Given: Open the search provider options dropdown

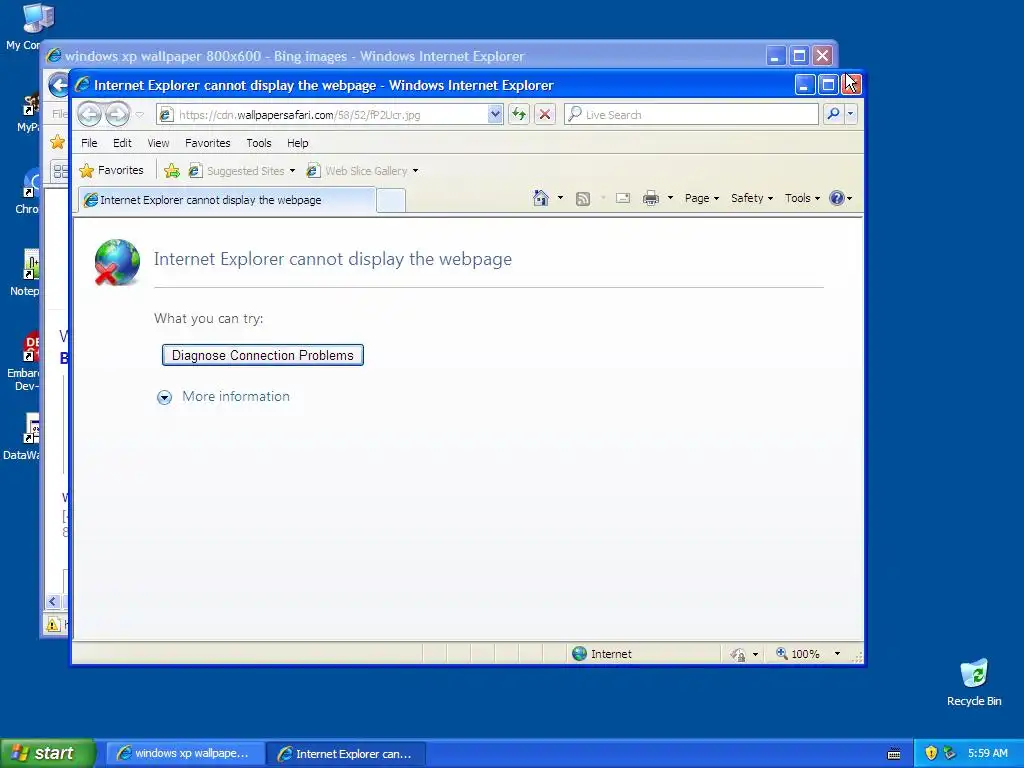Looking at the screenshot, I should pos(850,114).
